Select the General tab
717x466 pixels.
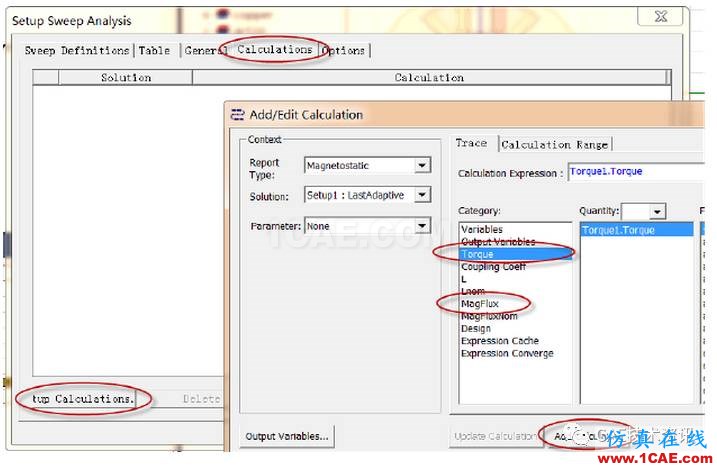[205, 50]
